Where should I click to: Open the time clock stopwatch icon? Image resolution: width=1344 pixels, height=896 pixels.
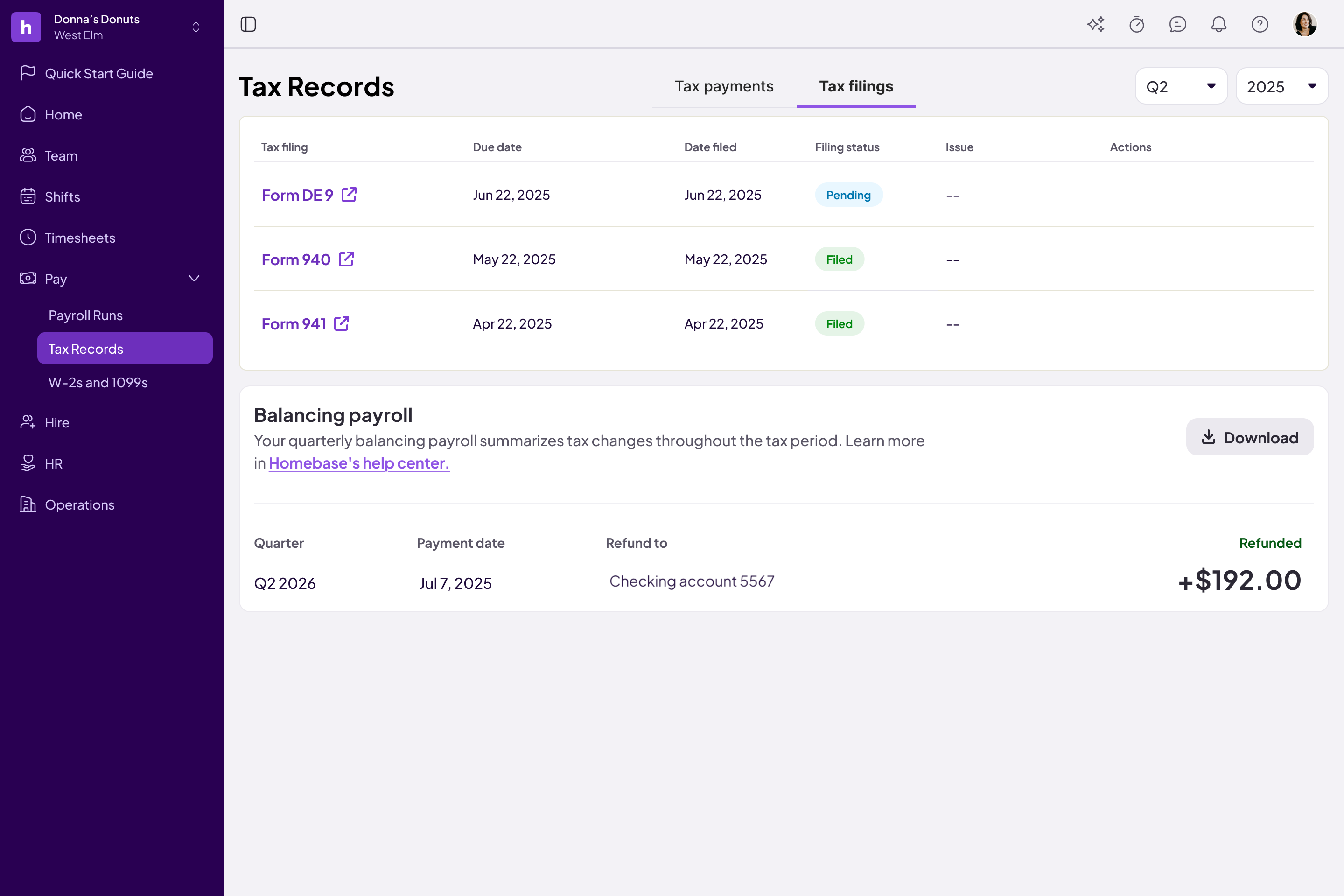(1137, 24)
